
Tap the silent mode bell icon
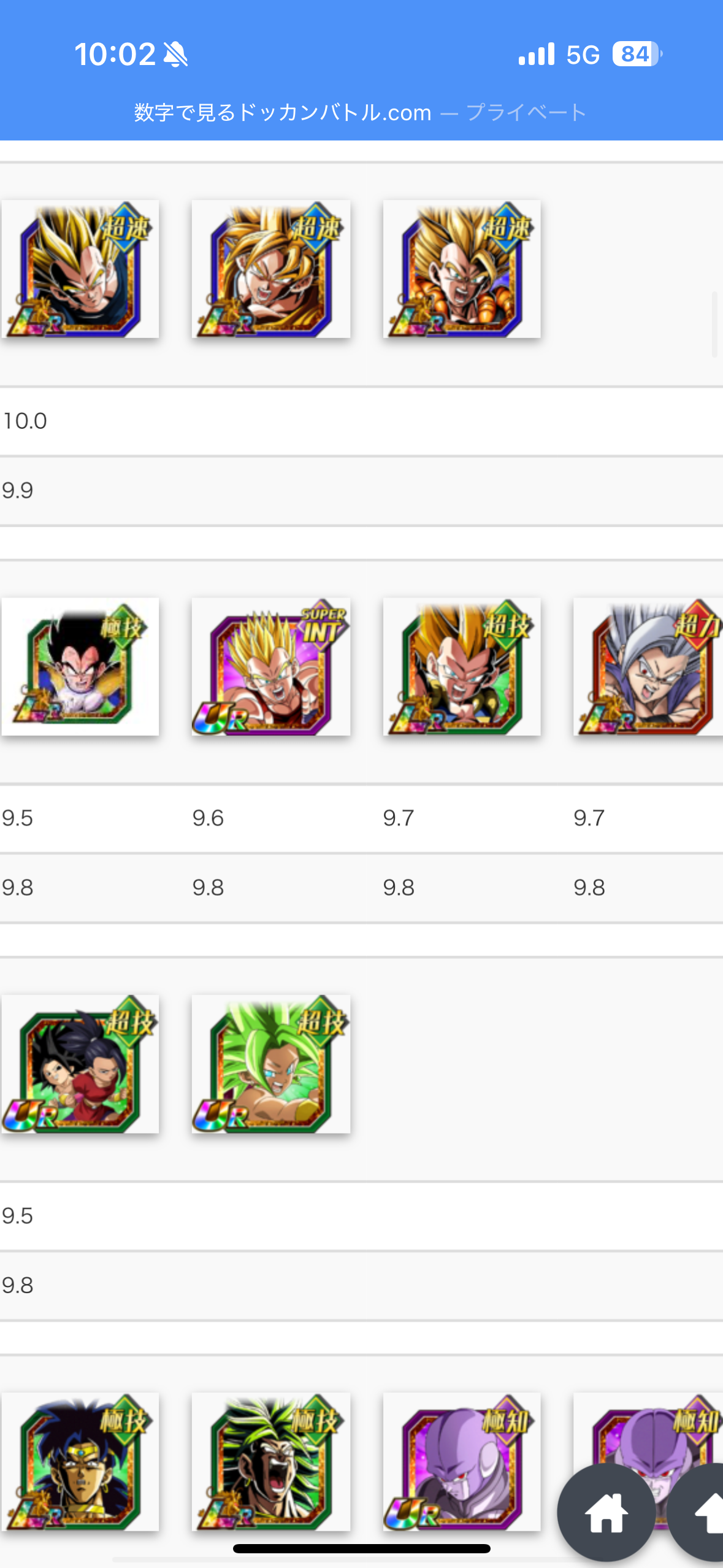(x=176, y=55)
